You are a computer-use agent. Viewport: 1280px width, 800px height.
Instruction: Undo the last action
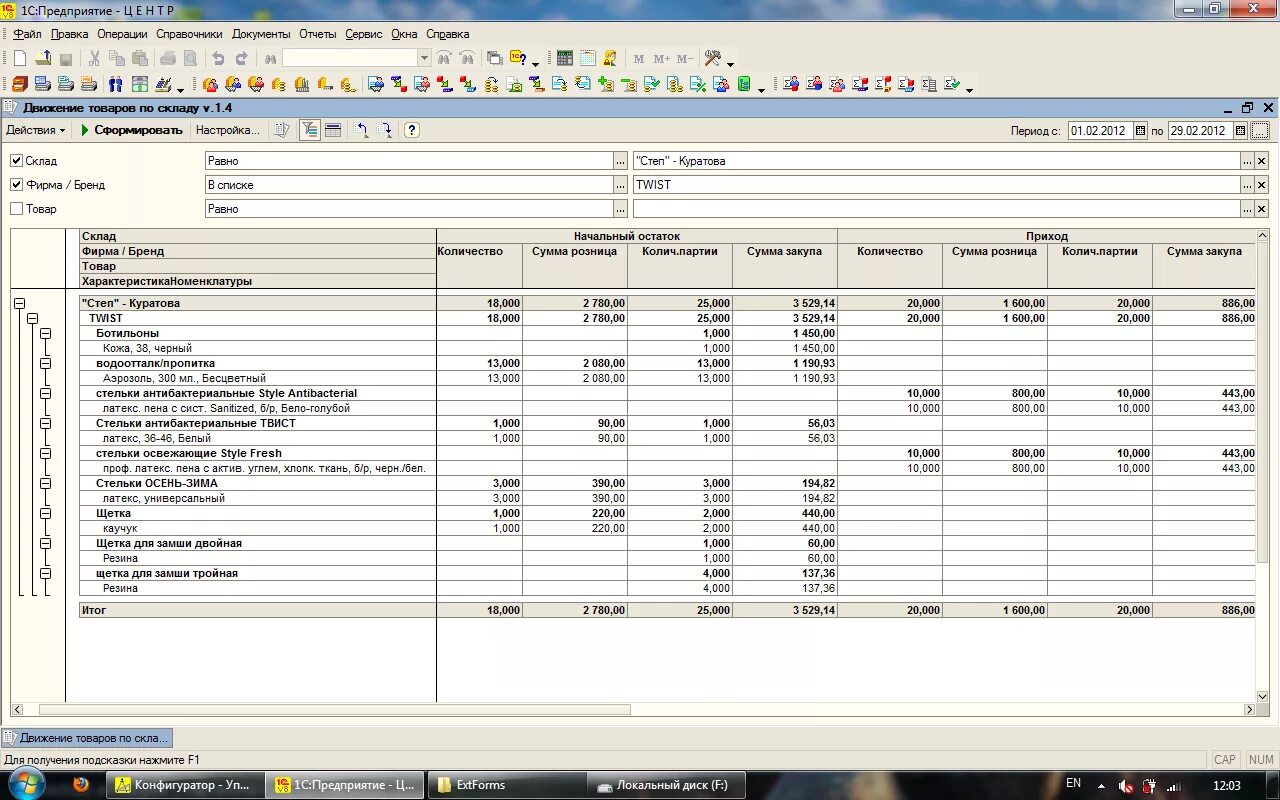[218, 59]
